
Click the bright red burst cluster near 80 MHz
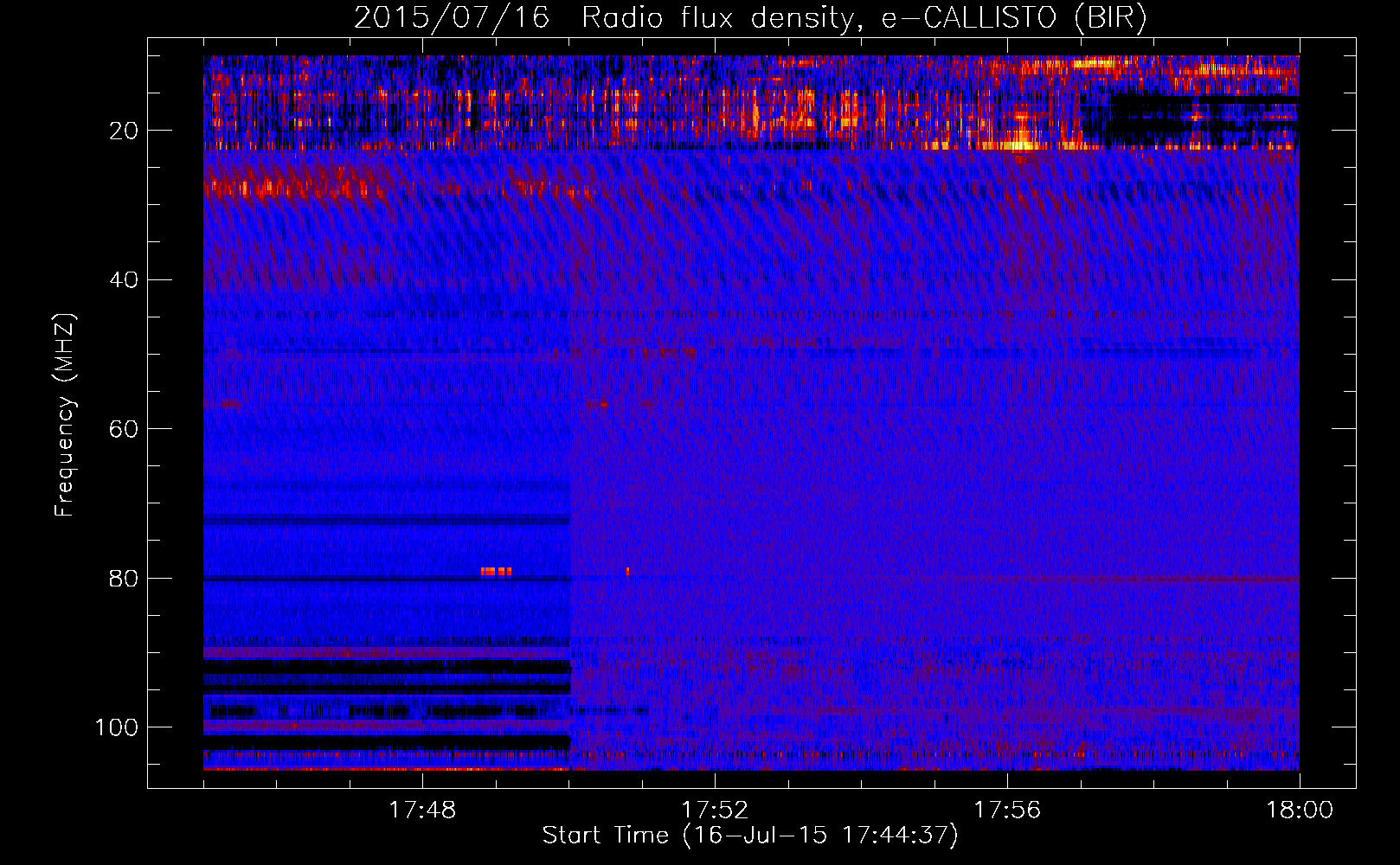click(496, 572)
